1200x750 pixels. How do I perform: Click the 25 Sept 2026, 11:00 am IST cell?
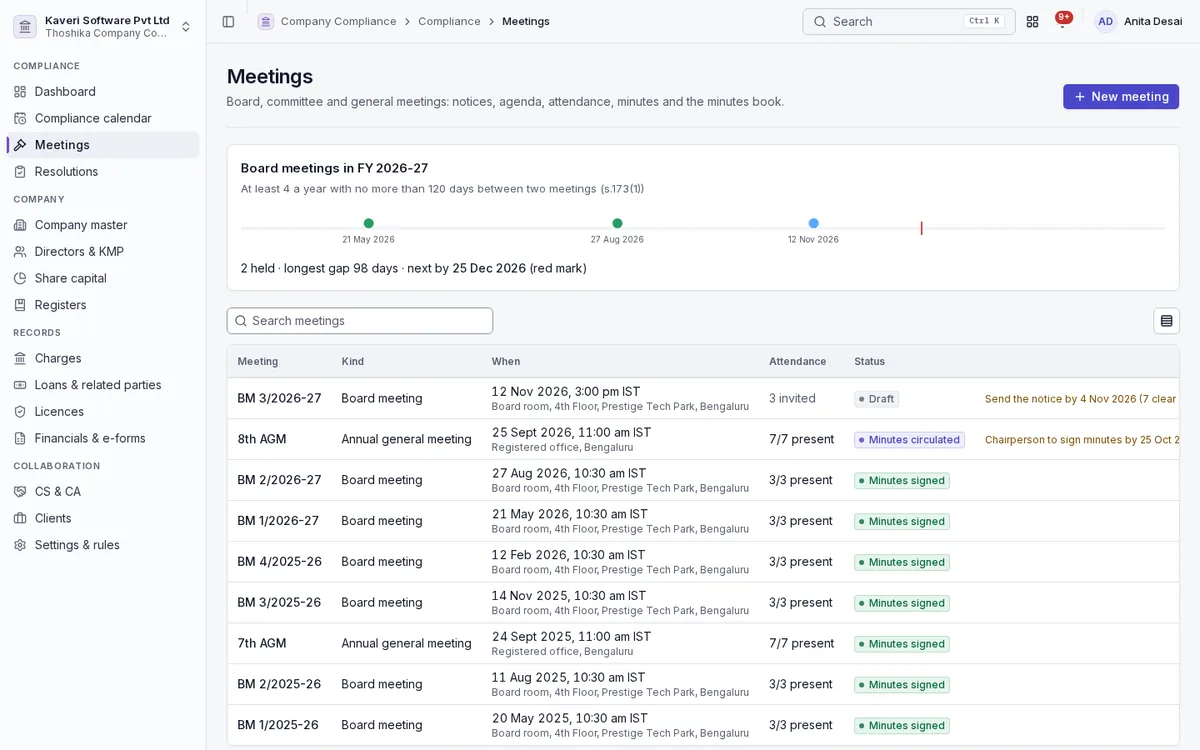571,432
